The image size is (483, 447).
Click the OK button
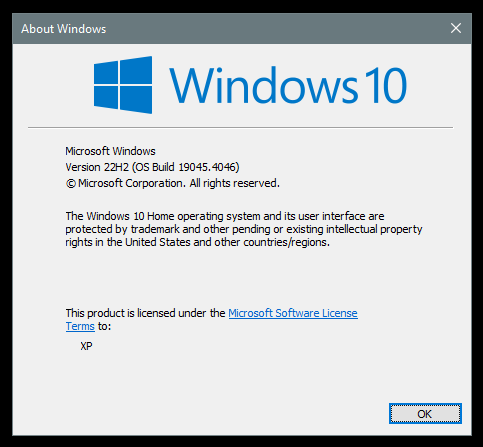click(425, 414)
